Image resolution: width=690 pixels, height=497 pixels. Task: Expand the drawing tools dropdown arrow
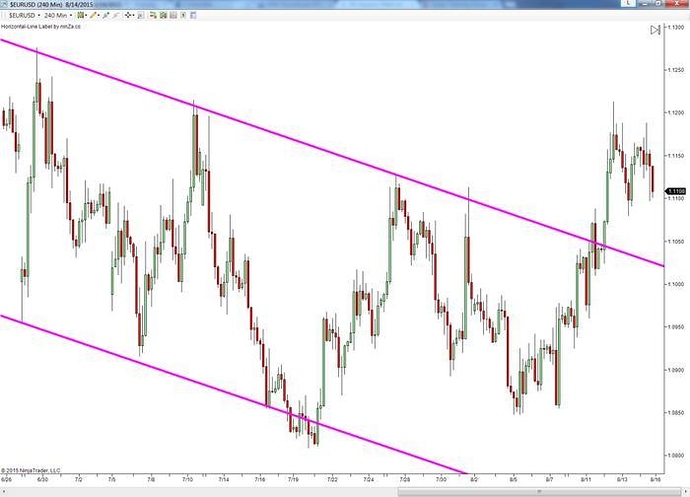click(99, 15)
